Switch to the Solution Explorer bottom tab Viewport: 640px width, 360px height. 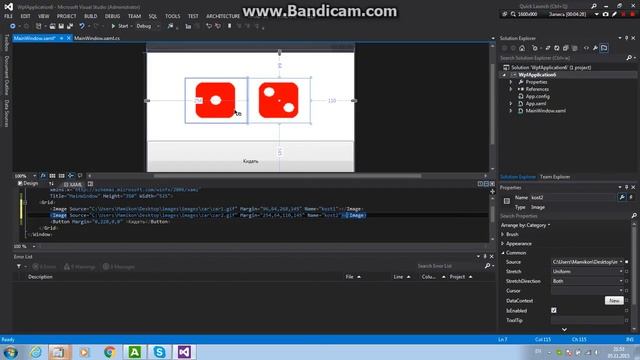click(518, 177)
